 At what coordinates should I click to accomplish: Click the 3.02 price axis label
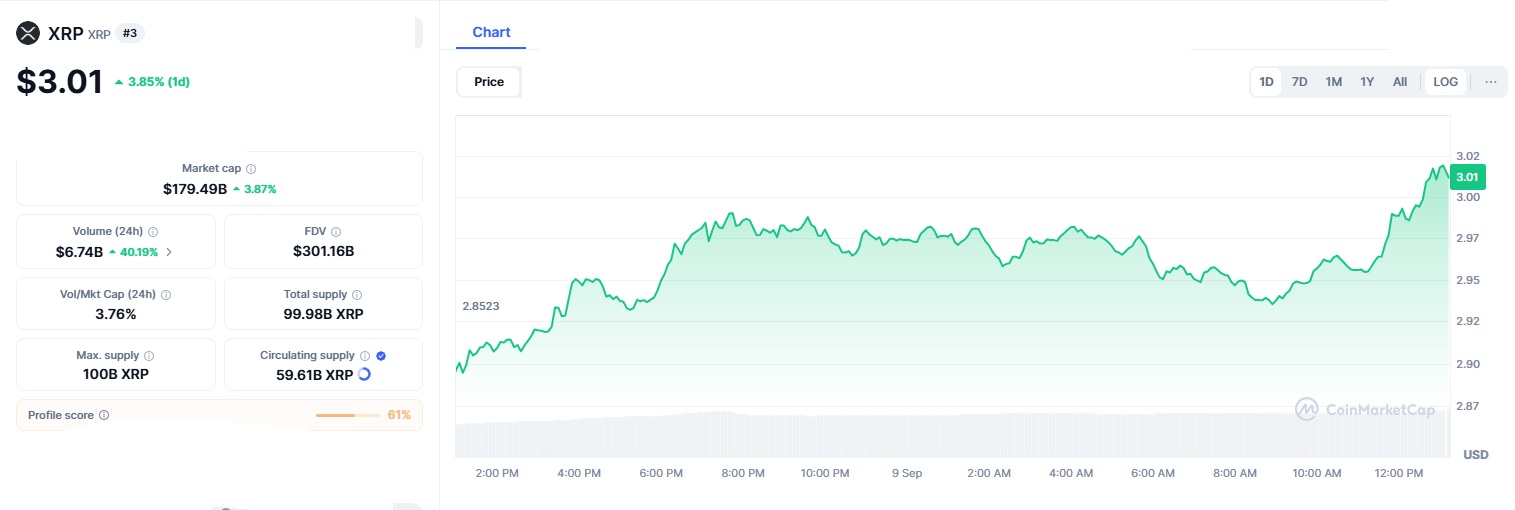[1467, 156]
